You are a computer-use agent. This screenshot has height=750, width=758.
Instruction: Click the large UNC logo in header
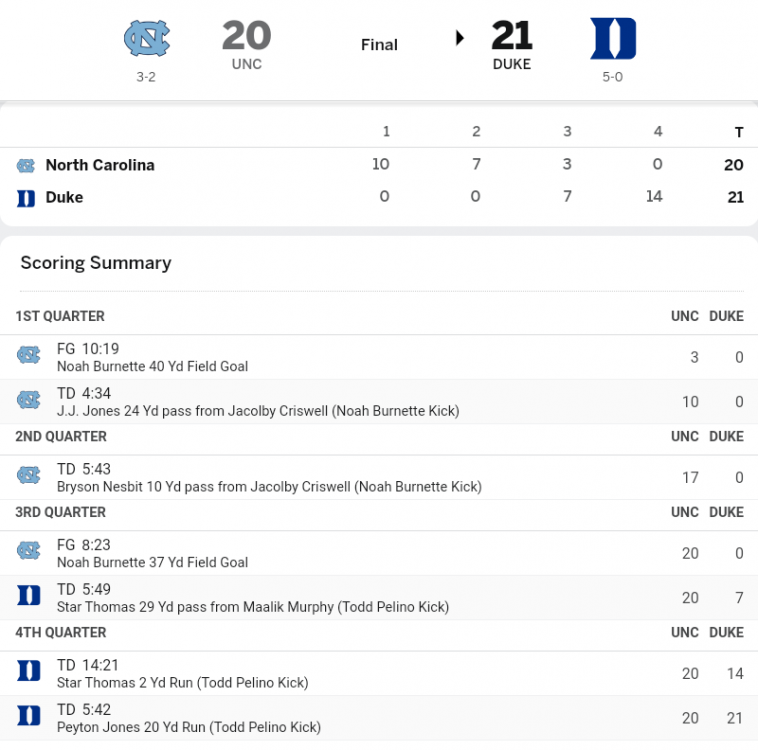(x=147, y=38)
